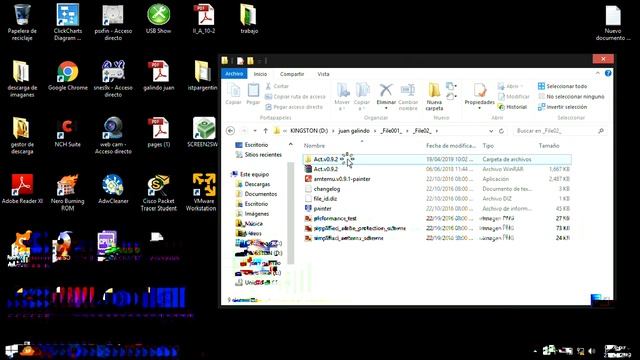
Task: Expand the address bar history dropdown
Action: [491, 131]
